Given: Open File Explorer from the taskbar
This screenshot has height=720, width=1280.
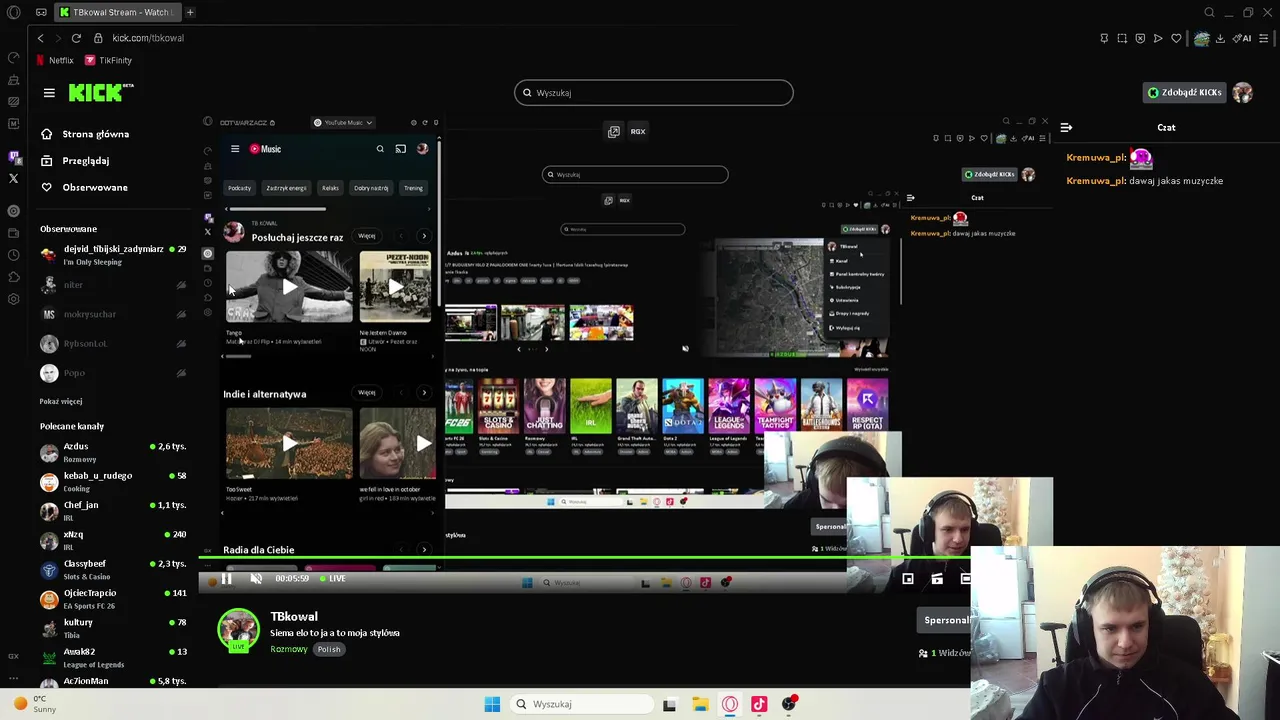Looking at the screenshot, I should [700, 704].
